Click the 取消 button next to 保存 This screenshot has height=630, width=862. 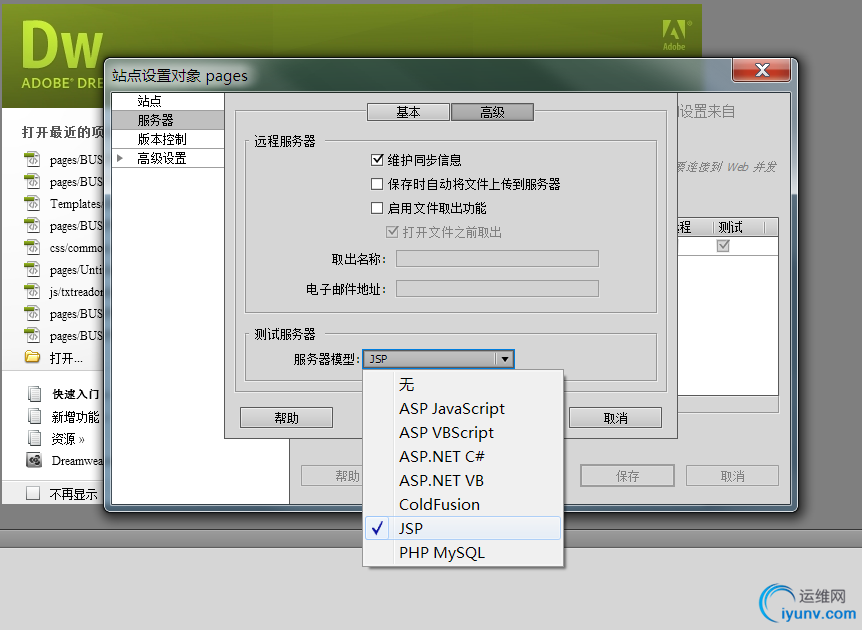[x=732, y=476]
